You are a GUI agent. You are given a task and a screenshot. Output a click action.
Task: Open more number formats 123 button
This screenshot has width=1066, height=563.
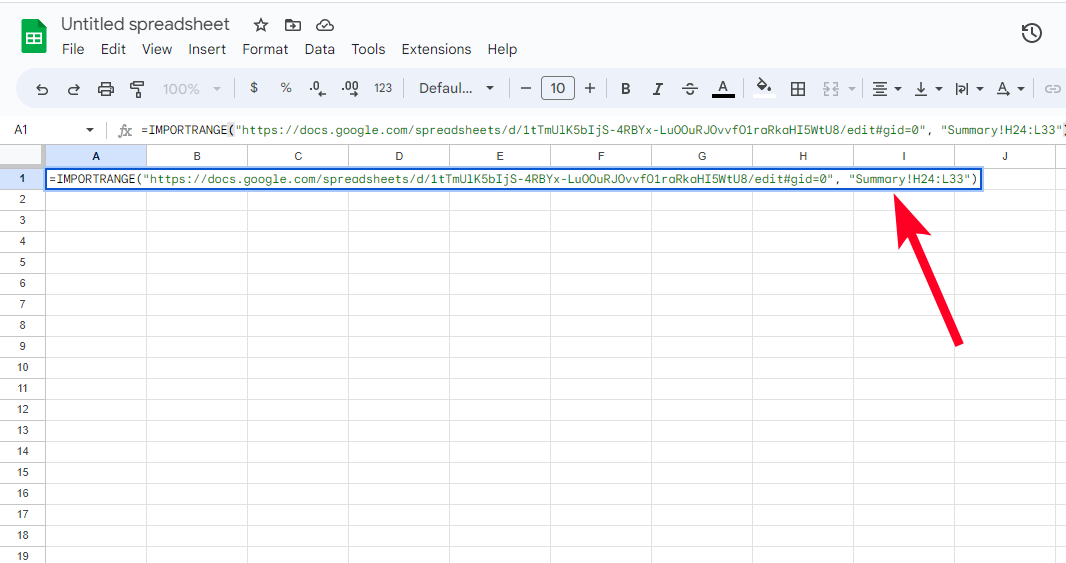[383, 88]
